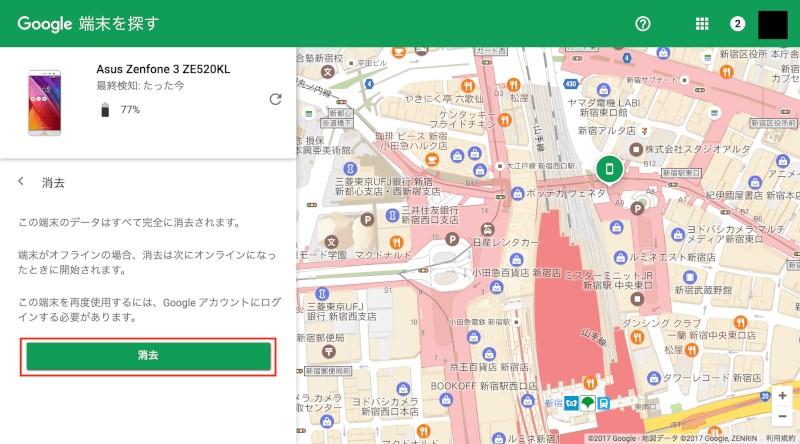Click the 日産レンタカー car rental pin

(487, 229)
